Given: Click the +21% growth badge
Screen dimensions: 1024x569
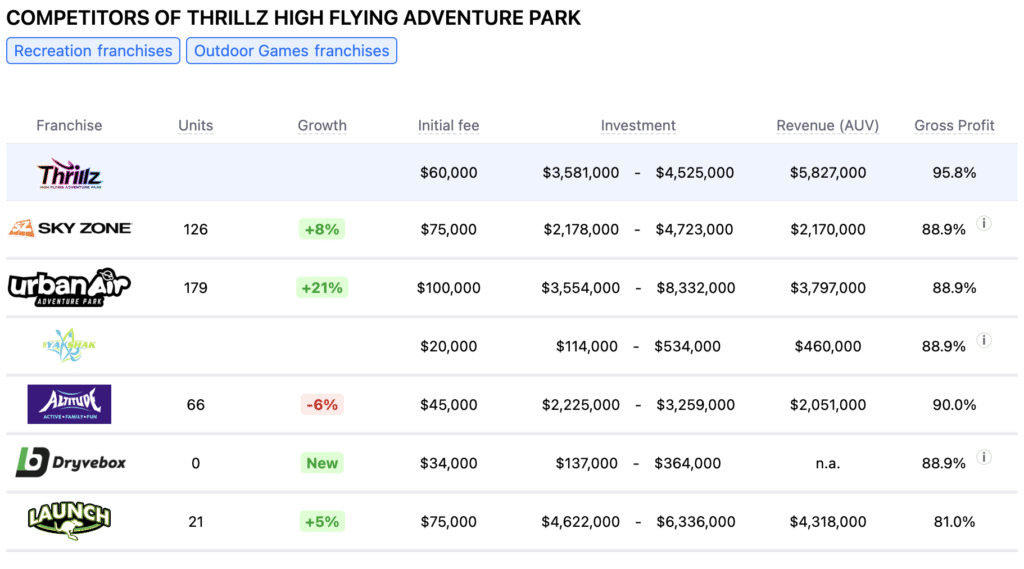Looking at the screenshot, I should [x=322, y=287].
